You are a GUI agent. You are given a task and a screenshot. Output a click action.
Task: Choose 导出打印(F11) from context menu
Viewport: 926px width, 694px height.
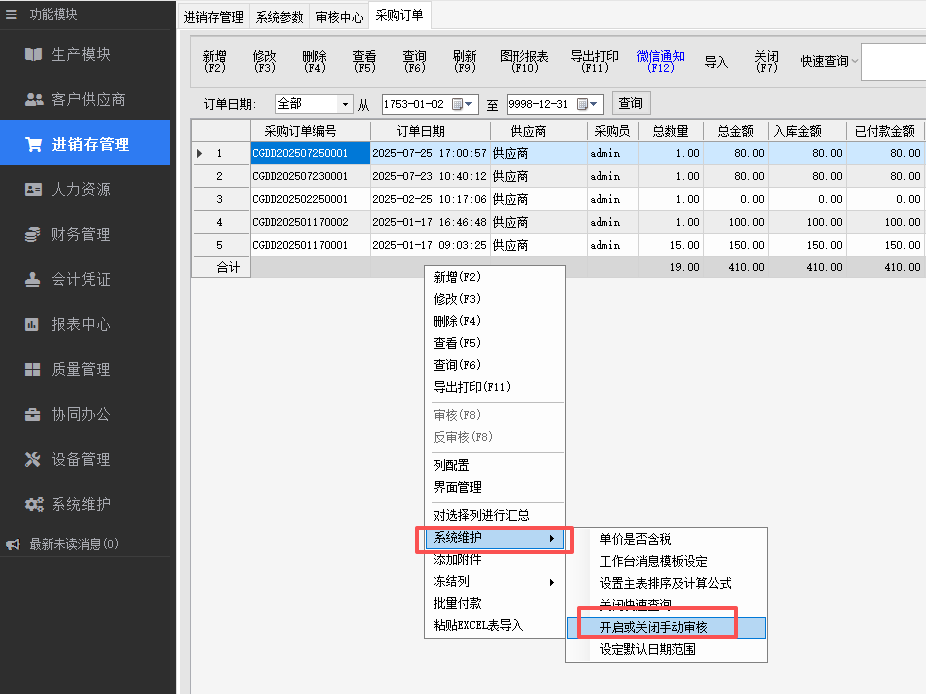471,387
